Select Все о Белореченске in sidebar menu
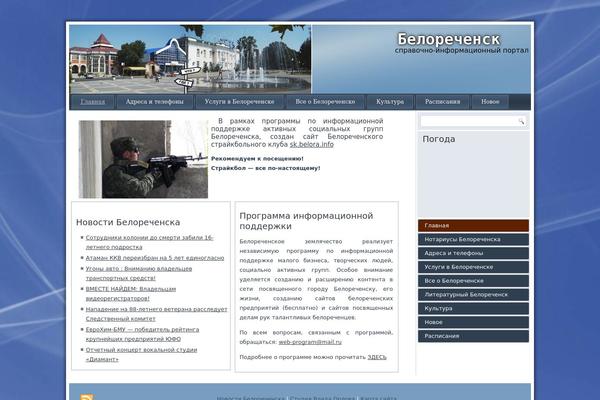The image size is (600, 400). coord(473,281)
